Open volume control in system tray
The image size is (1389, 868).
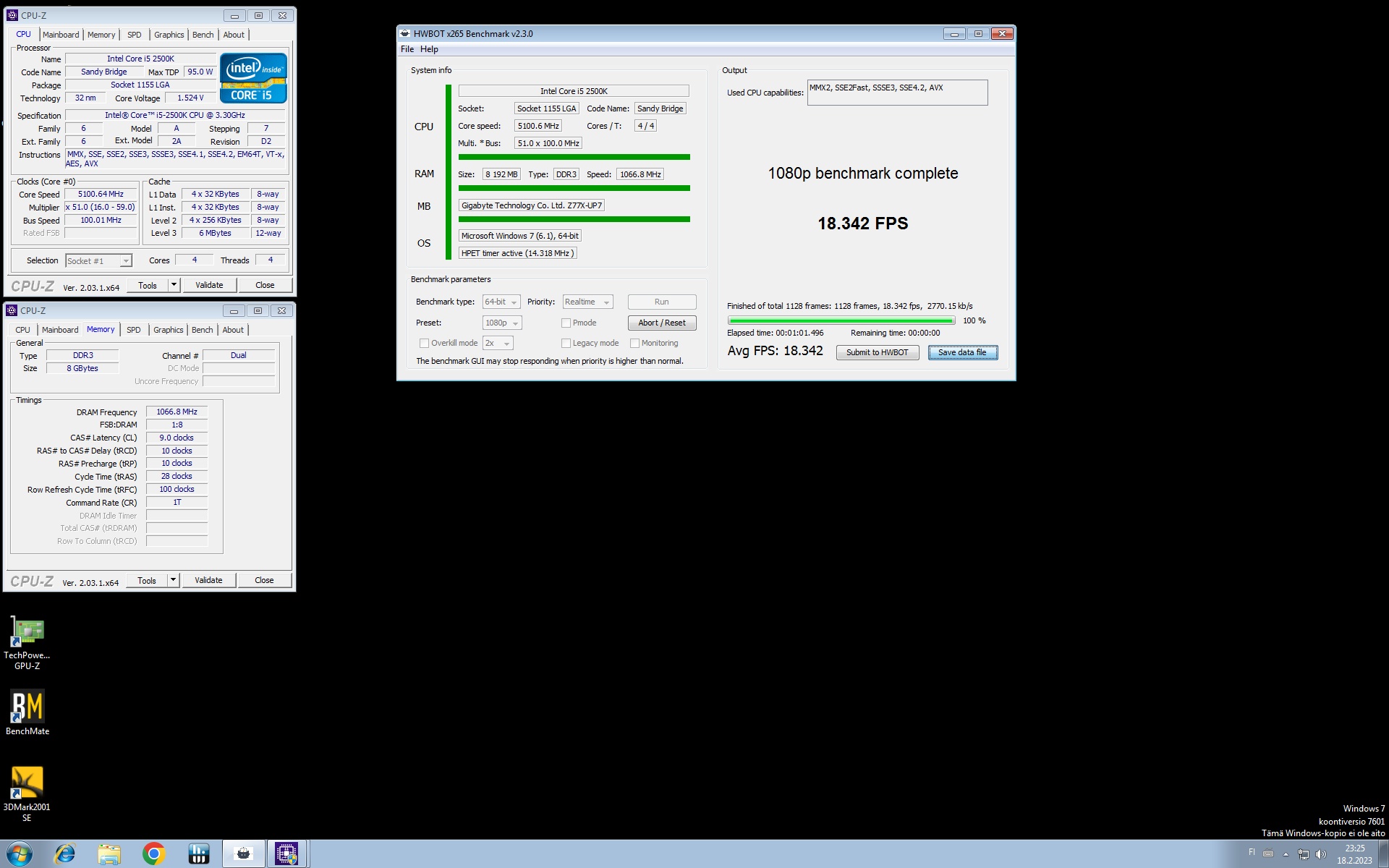point(1320,854)
